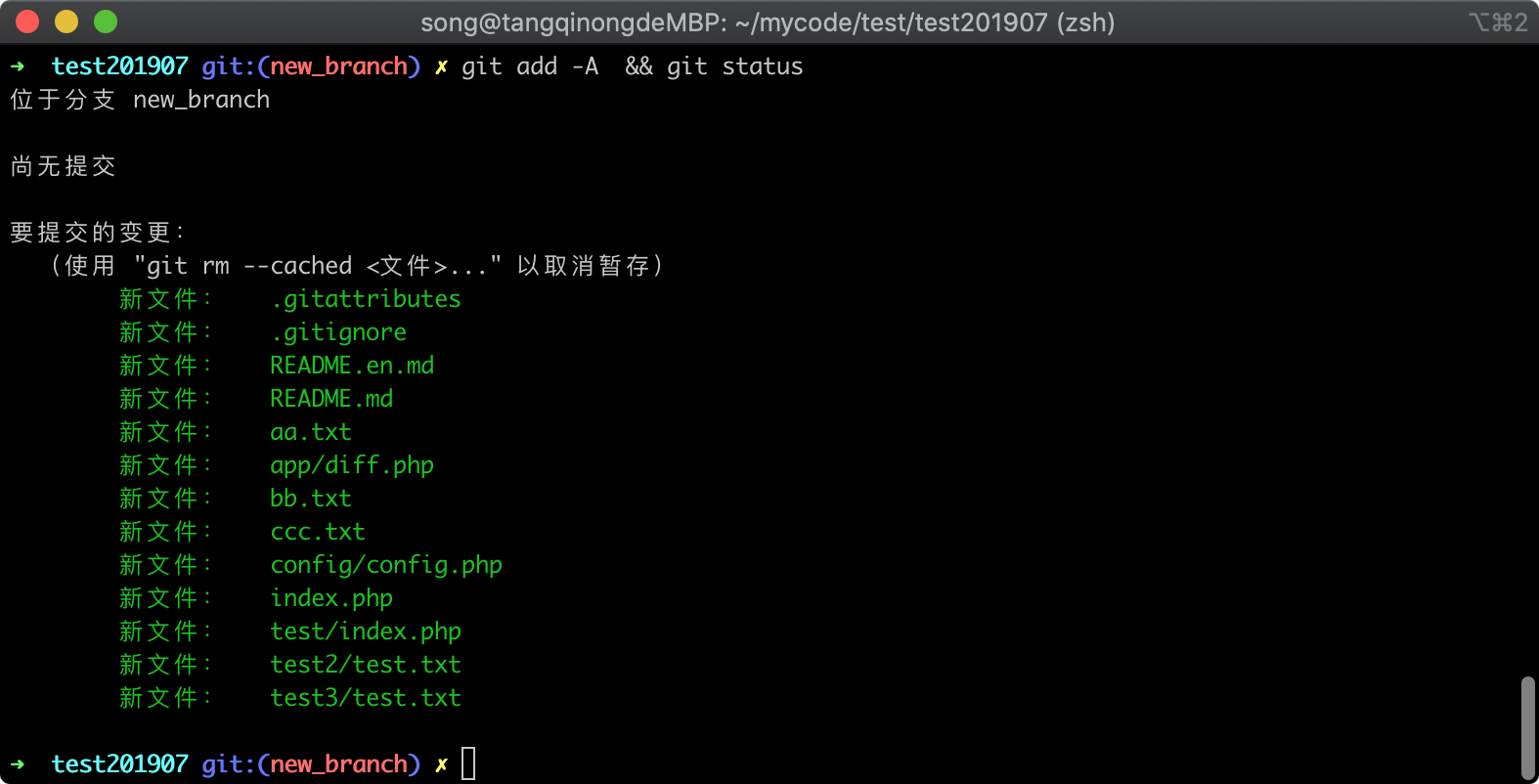Click the index.php file name
The image size is (1539, 784).
click(x=331, y=598)
